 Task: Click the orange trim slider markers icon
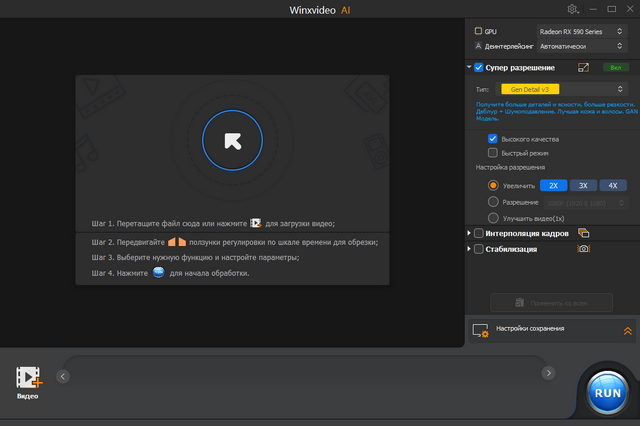click(x=177, y=242)
